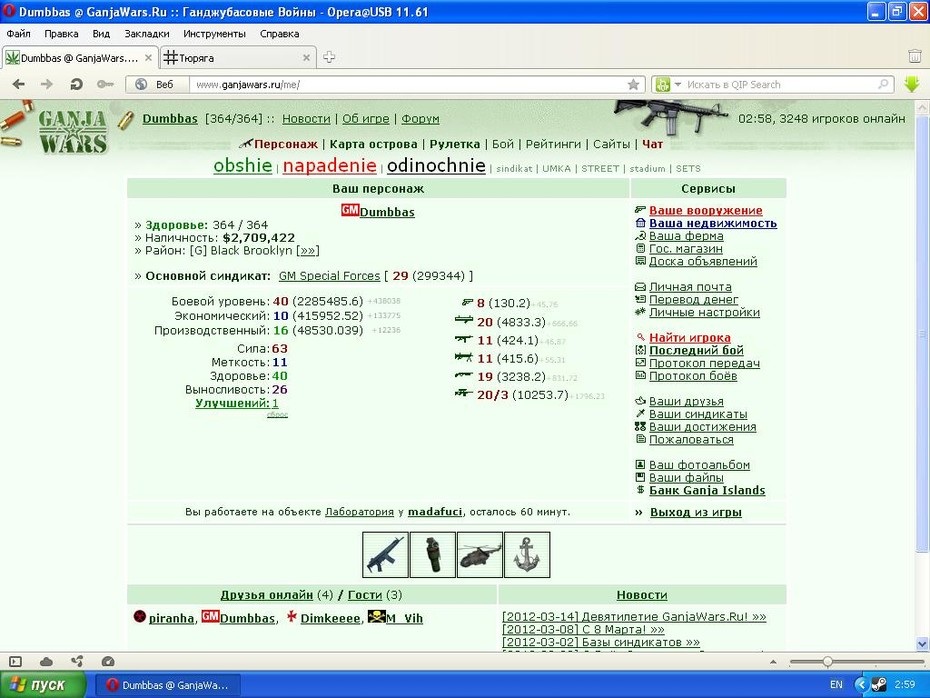Open the grenade inventory thumbnail
The height and width of the screenshot is (698, 930).
point(432,554)
